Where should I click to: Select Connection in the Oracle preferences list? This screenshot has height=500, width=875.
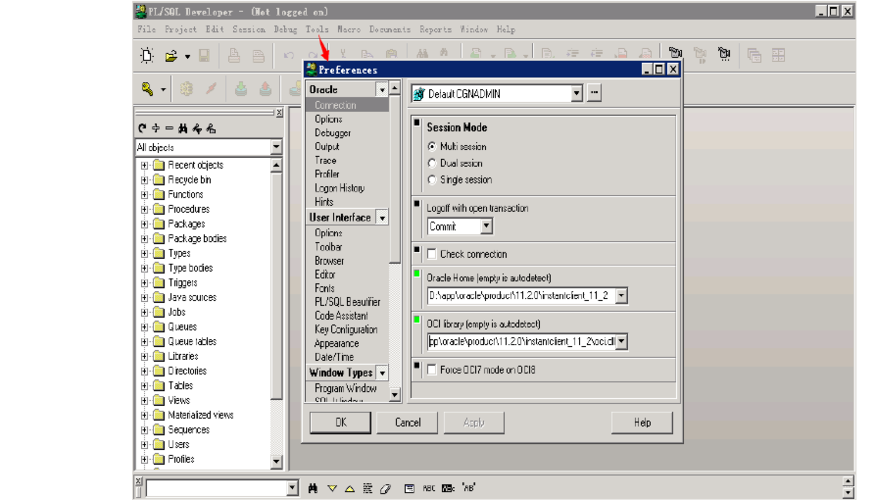click(347, 105)
